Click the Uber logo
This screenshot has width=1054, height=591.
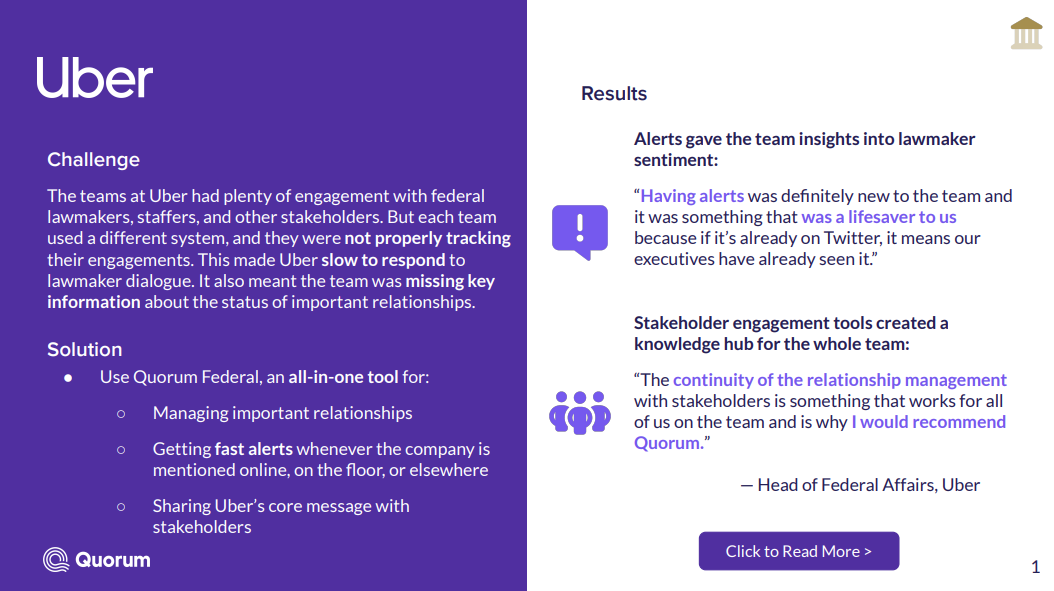coord(95,77)
